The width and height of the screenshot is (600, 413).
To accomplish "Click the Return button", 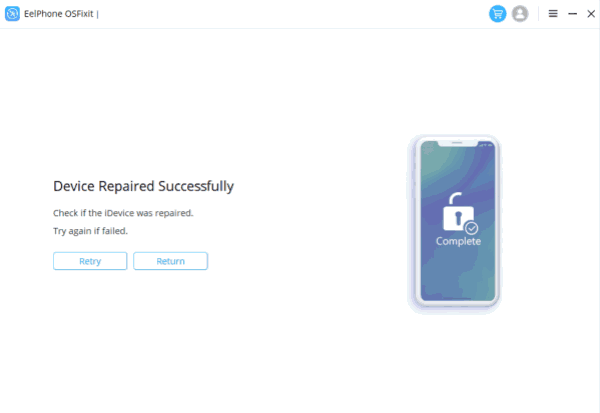I will [x=170, y=261].
